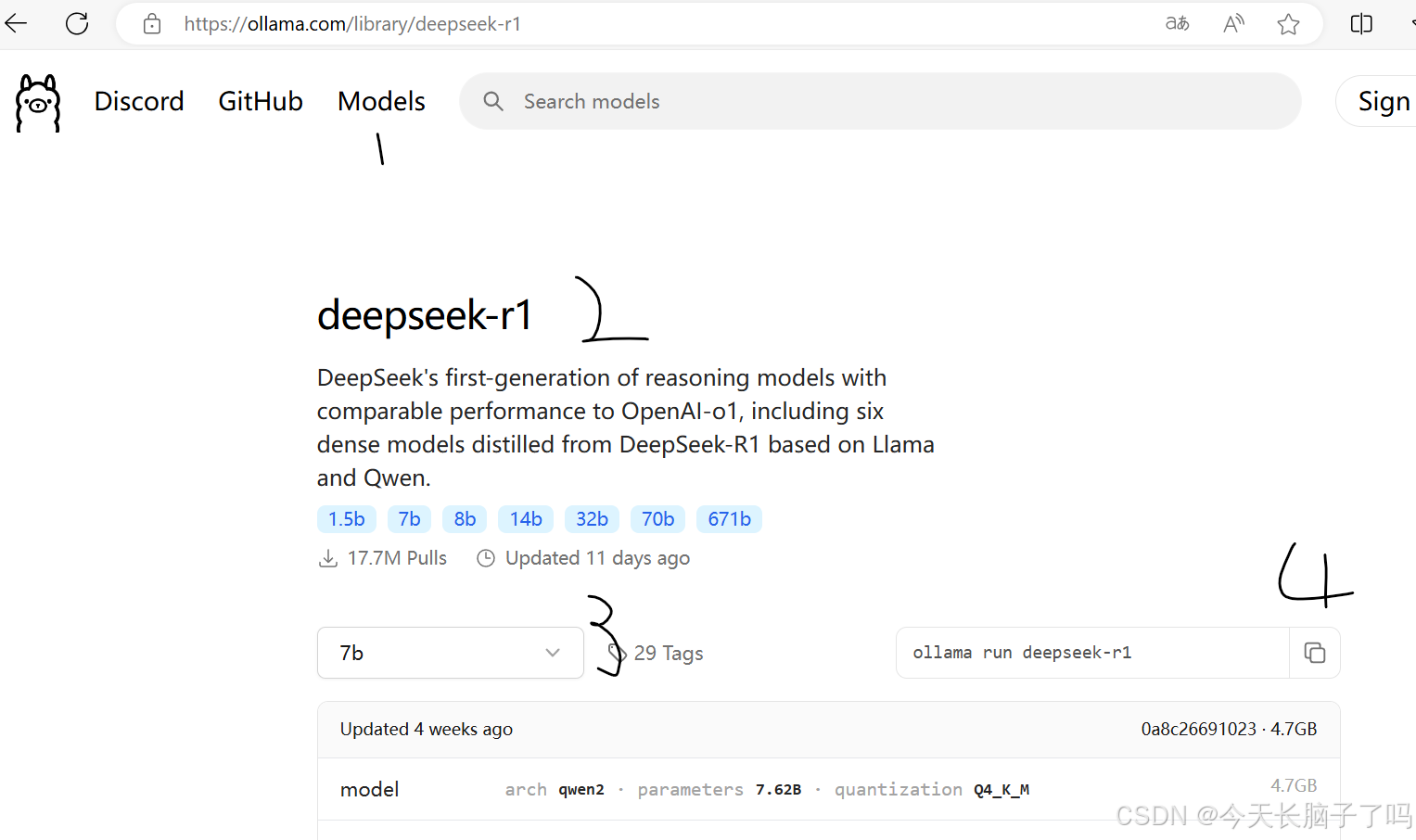Copy the ollama run command
1416x840 pixels.
coord(1314,653)
